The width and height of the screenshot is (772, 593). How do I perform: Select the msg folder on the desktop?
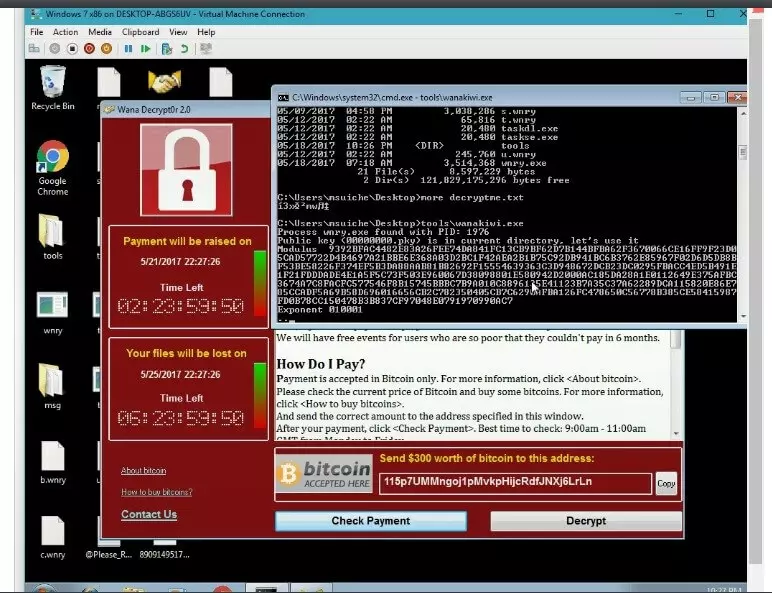point(51,385)
